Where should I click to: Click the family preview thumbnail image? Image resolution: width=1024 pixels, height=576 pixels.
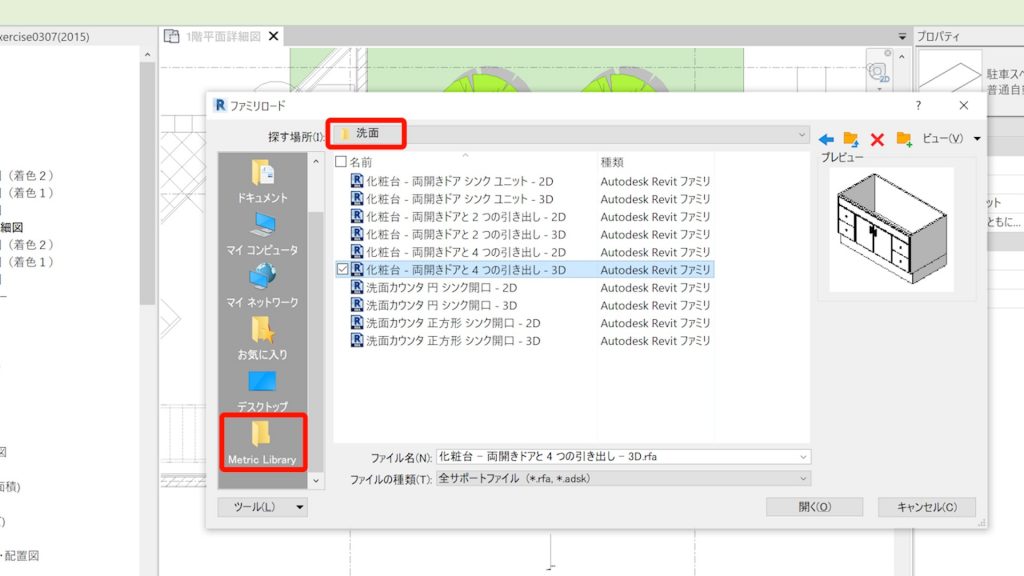click(x=891, y=230)
